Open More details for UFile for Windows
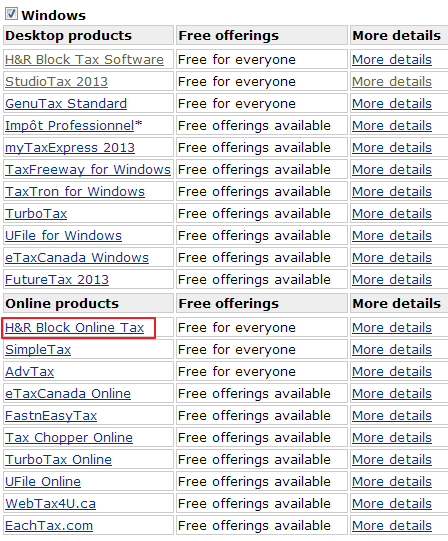Image resolution: width=448 pixels, height=541 pixels. [x=392, y=236]
